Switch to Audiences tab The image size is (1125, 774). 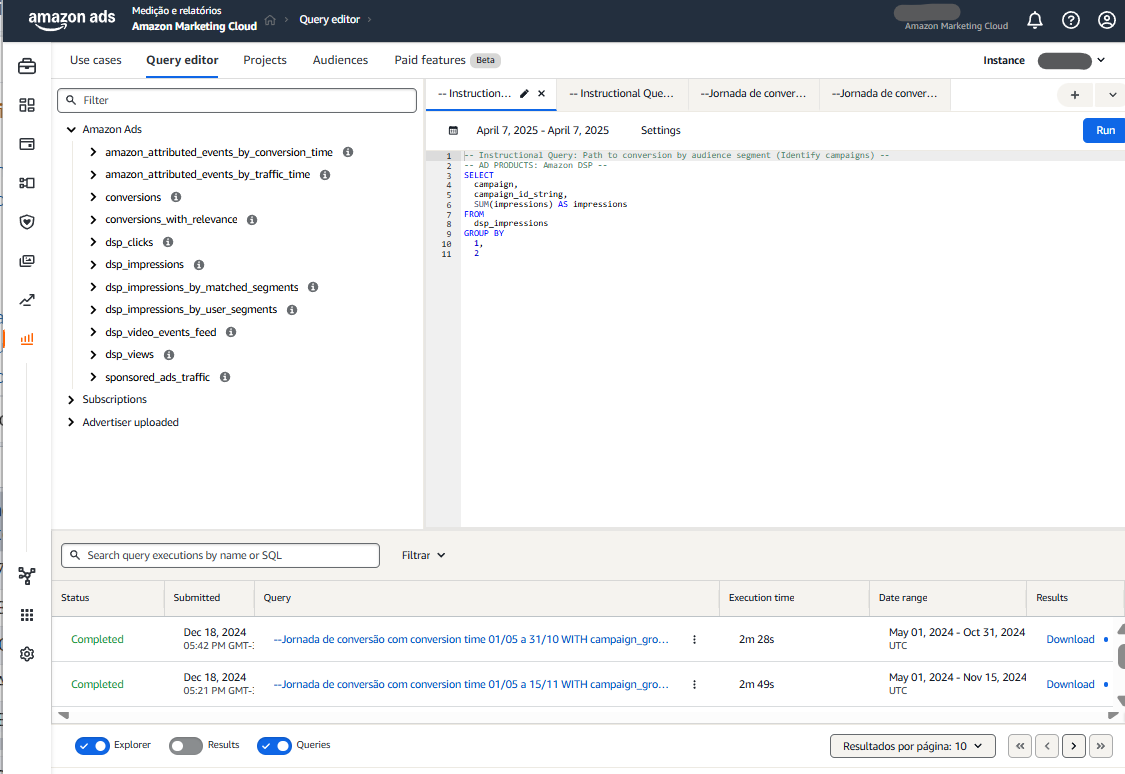pos(340,60)
